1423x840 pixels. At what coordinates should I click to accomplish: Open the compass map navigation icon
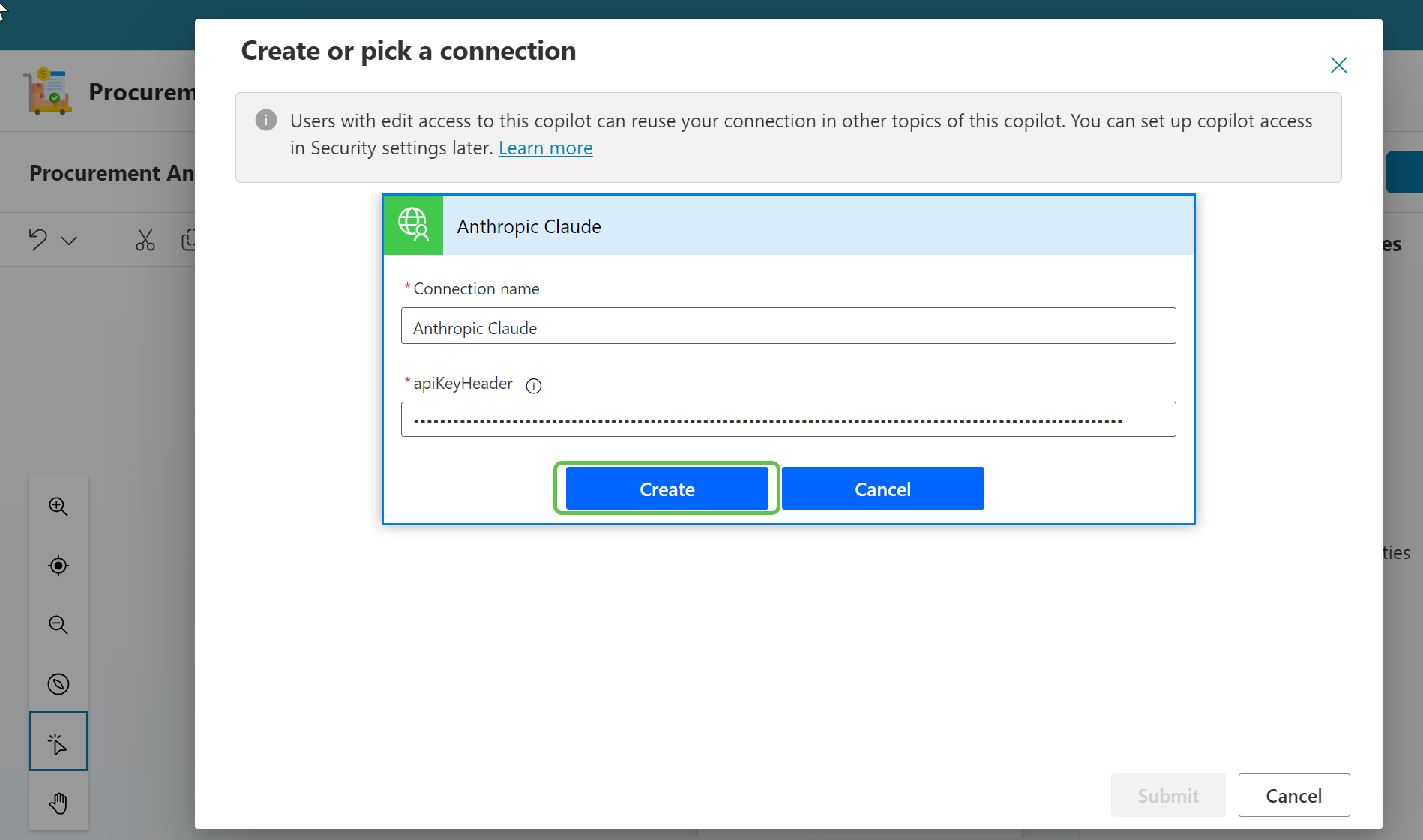coord(58,683)
